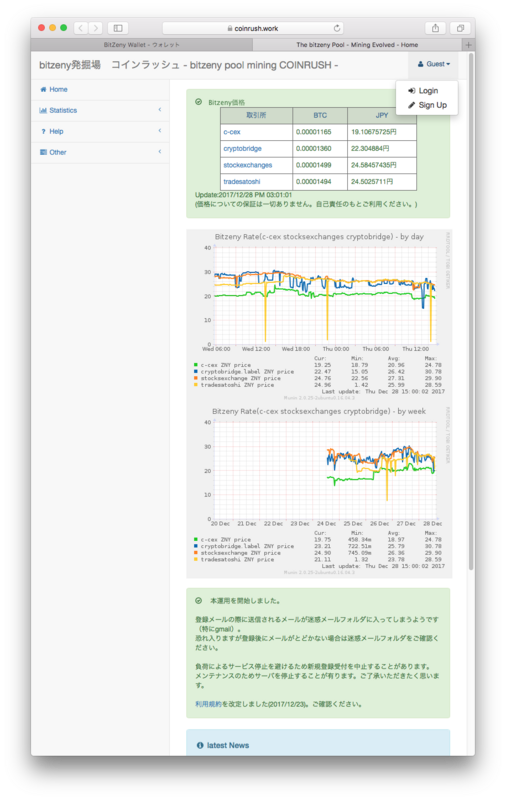Click the check icon beside 本運用を開始しました

tap(198, 601)
